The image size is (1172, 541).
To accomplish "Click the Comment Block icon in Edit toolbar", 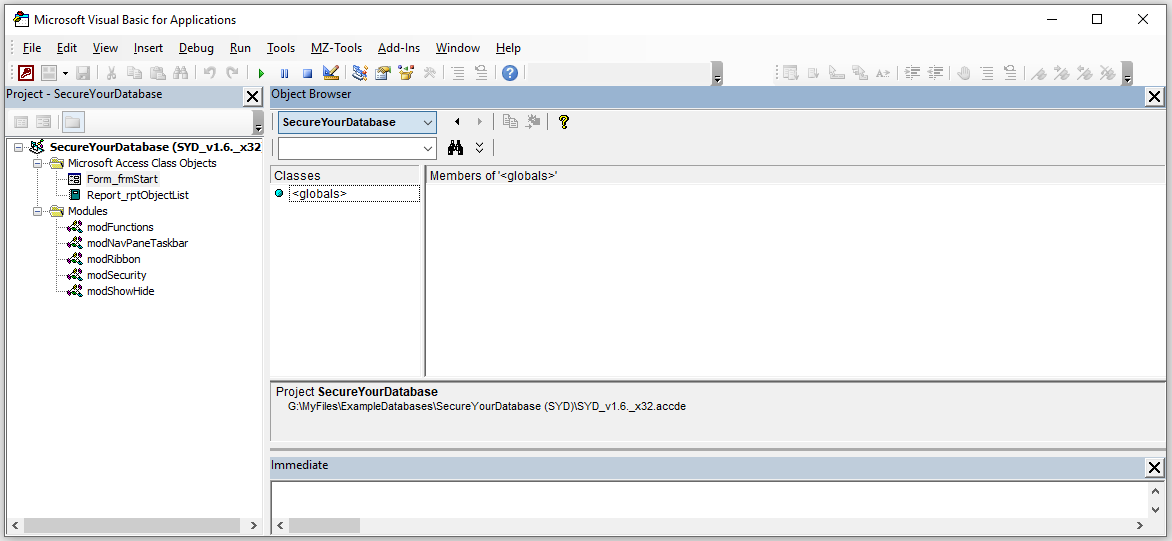I will pos(987,72).
